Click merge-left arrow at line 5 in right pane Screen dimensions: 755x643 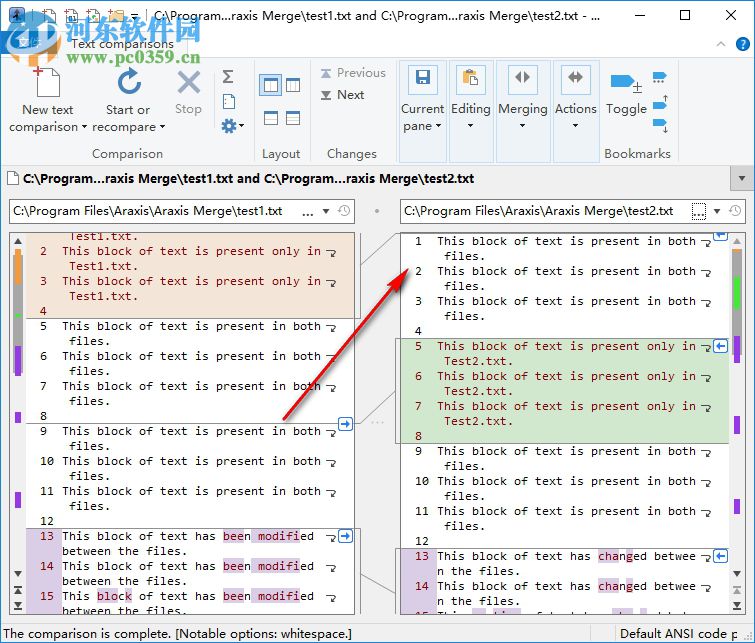click(720, 345)
